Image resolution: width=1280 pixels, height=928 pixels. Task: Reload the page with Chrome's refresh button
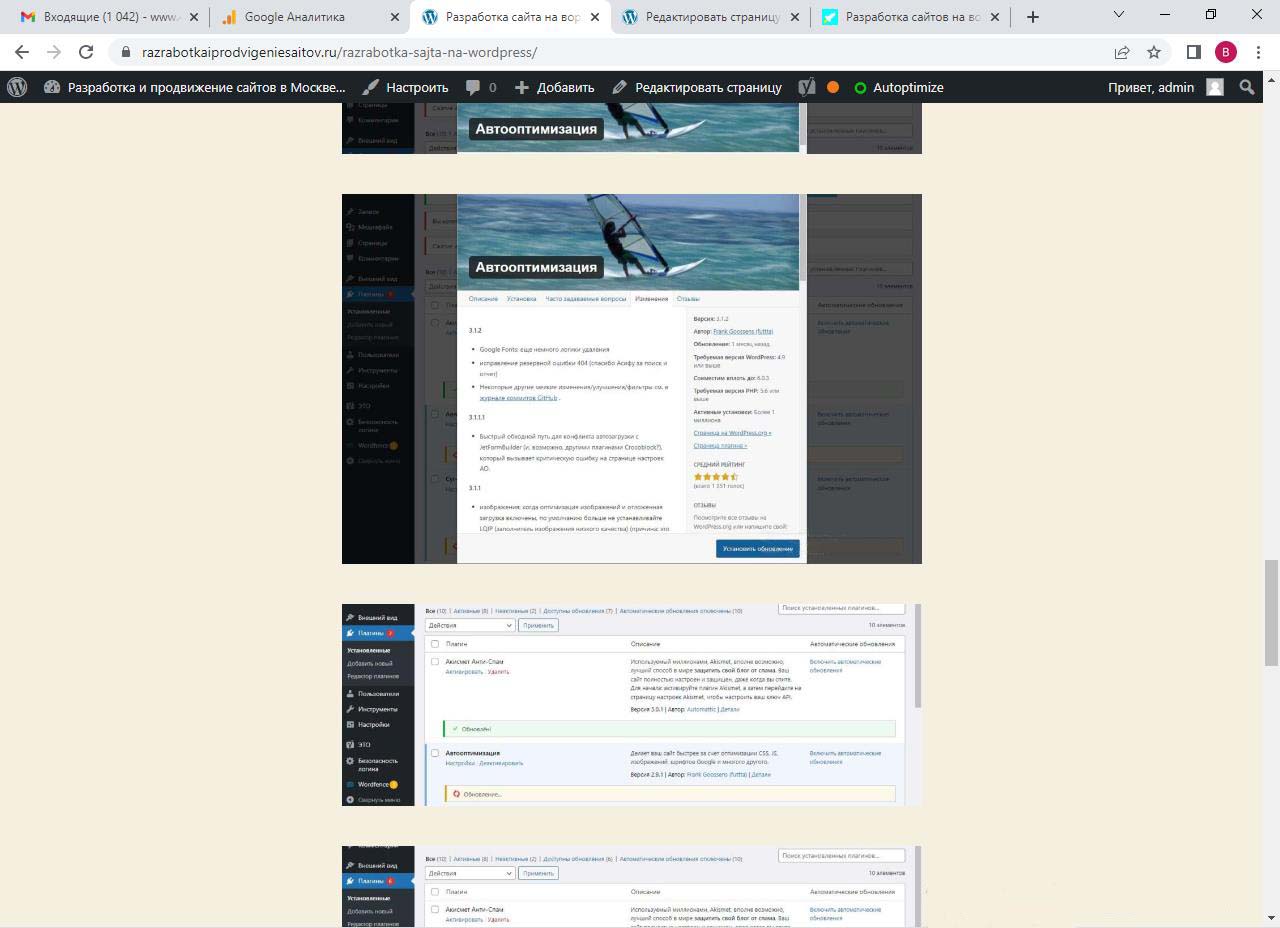click(86, 52)
